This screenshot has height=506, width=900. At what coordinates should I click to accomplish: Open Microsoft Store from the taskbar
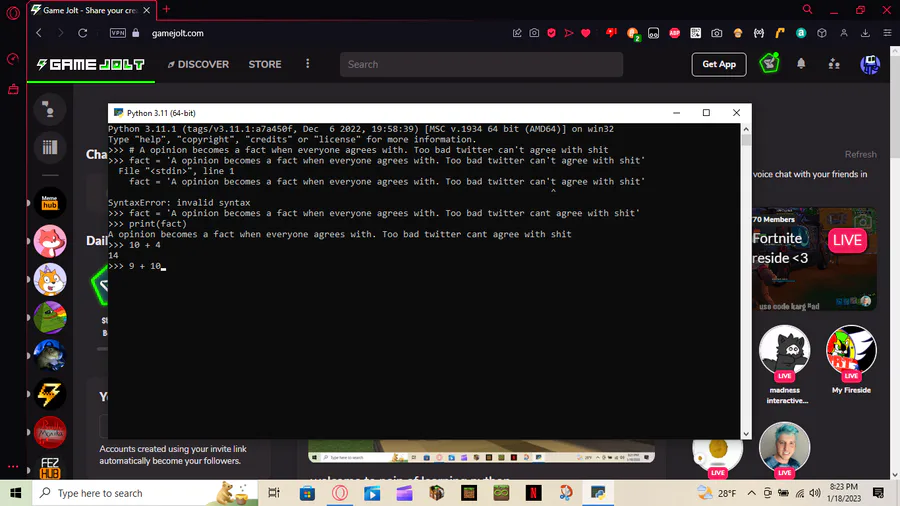coord(307,493)
